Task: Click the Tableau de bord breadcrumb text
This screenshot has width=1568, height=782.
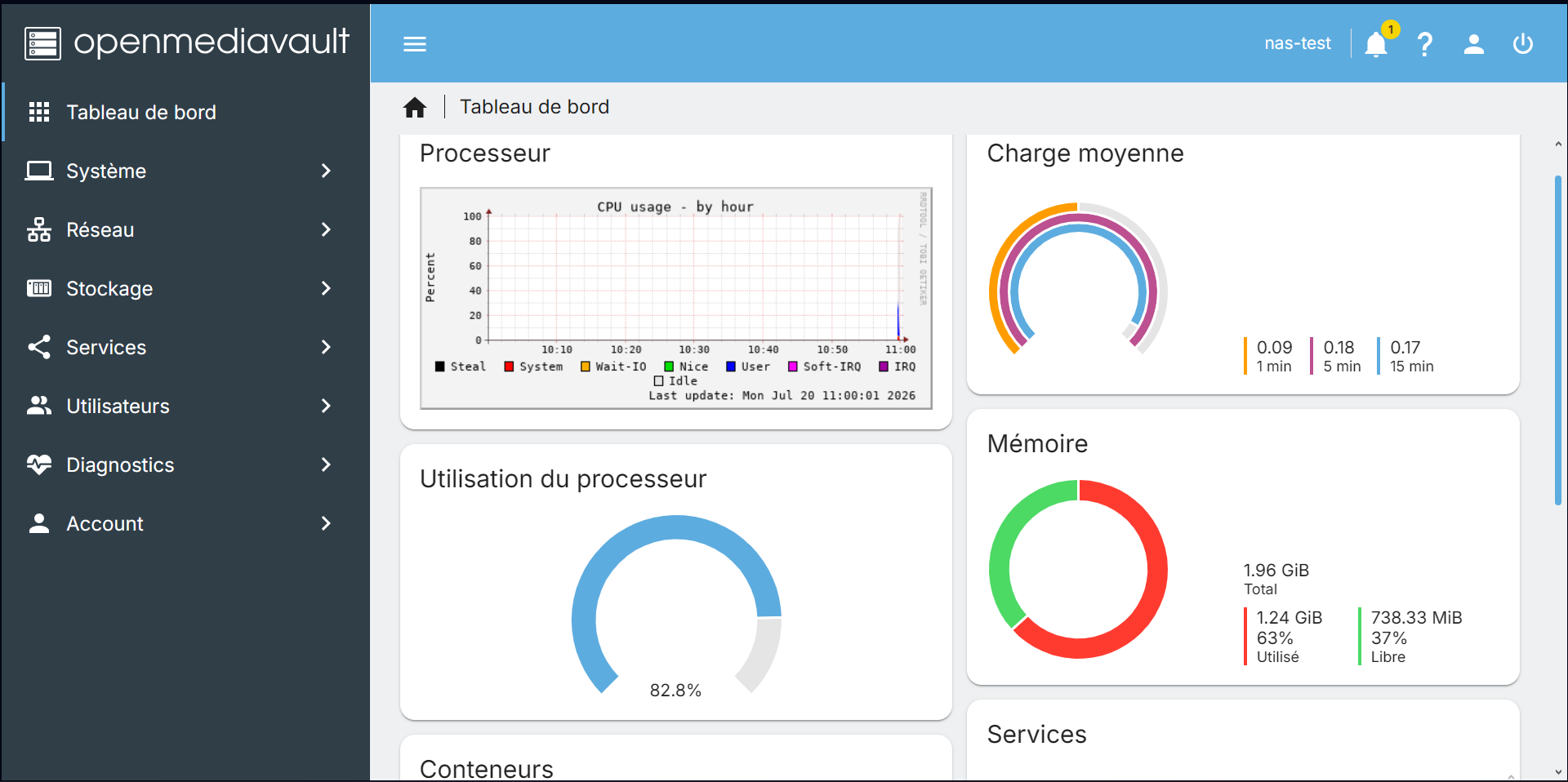Action: point(534,107)
